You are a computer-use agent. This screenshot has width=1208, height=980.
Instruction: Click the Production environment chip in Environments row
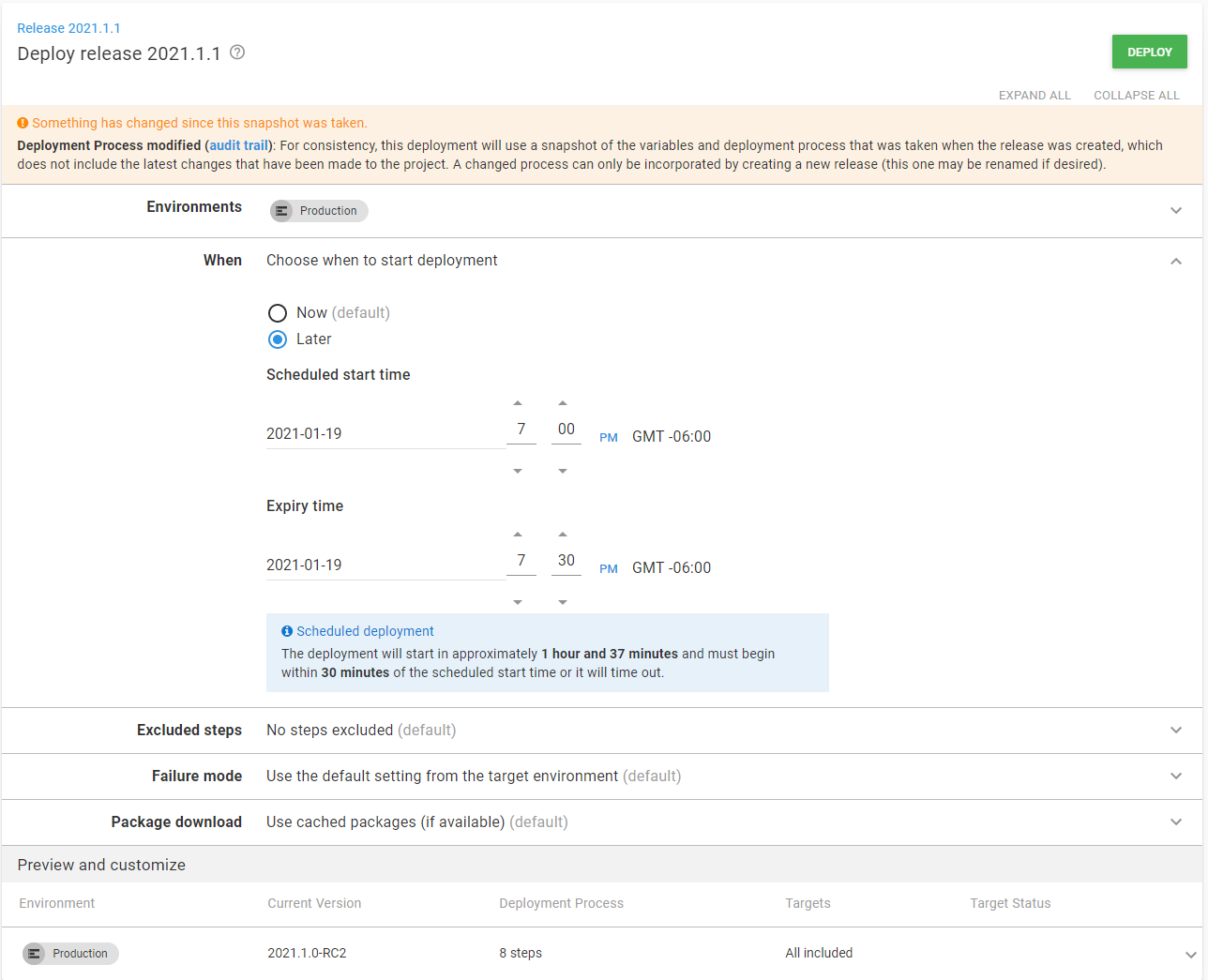click(x=318, y=210)
